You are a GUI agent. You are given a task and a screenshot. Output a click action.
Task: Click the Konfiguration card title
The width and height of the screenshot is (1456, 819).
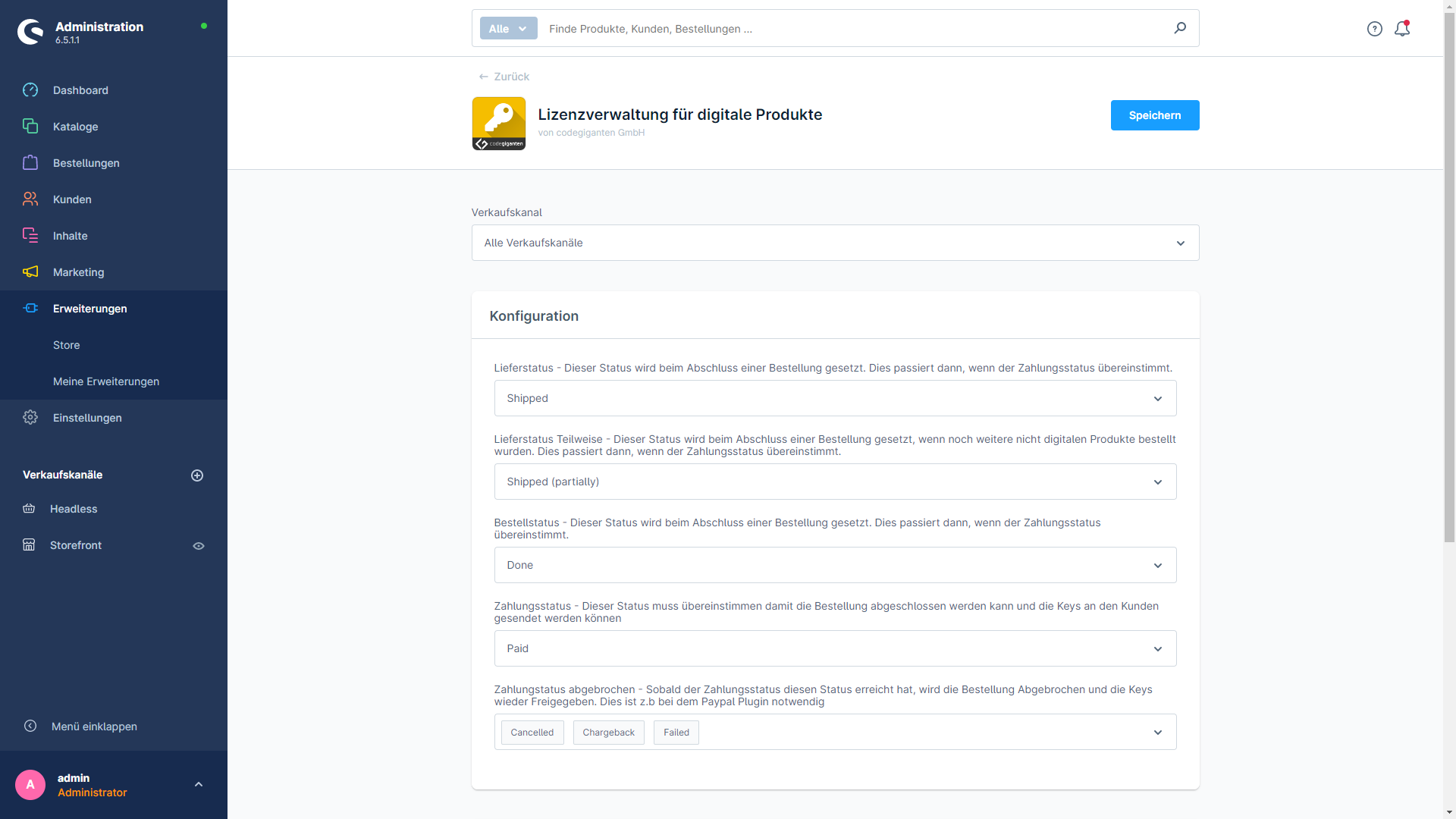534,316
